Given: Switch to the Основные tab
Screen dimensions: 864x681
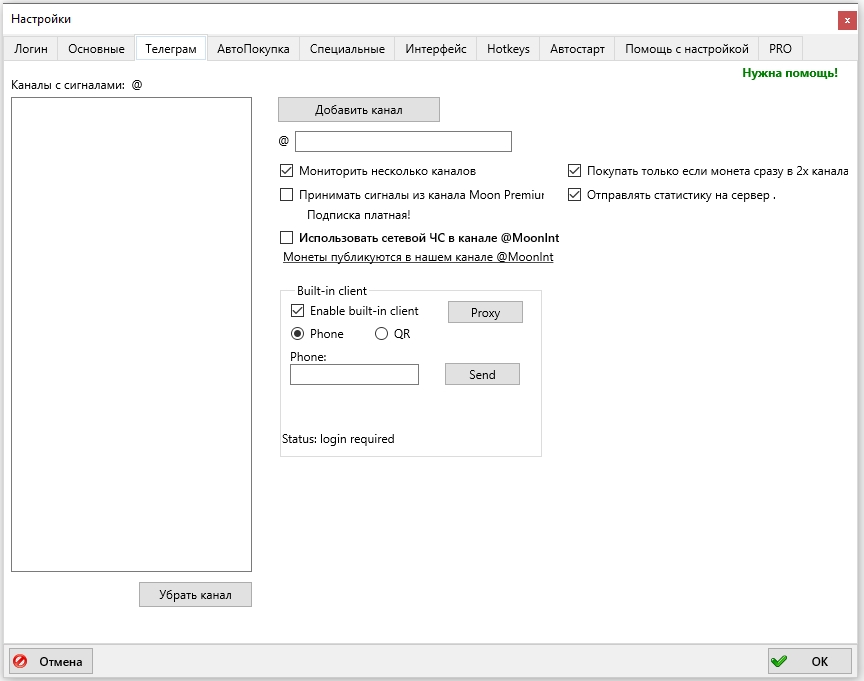Looking at the screenshot, I should click(96, 49).
